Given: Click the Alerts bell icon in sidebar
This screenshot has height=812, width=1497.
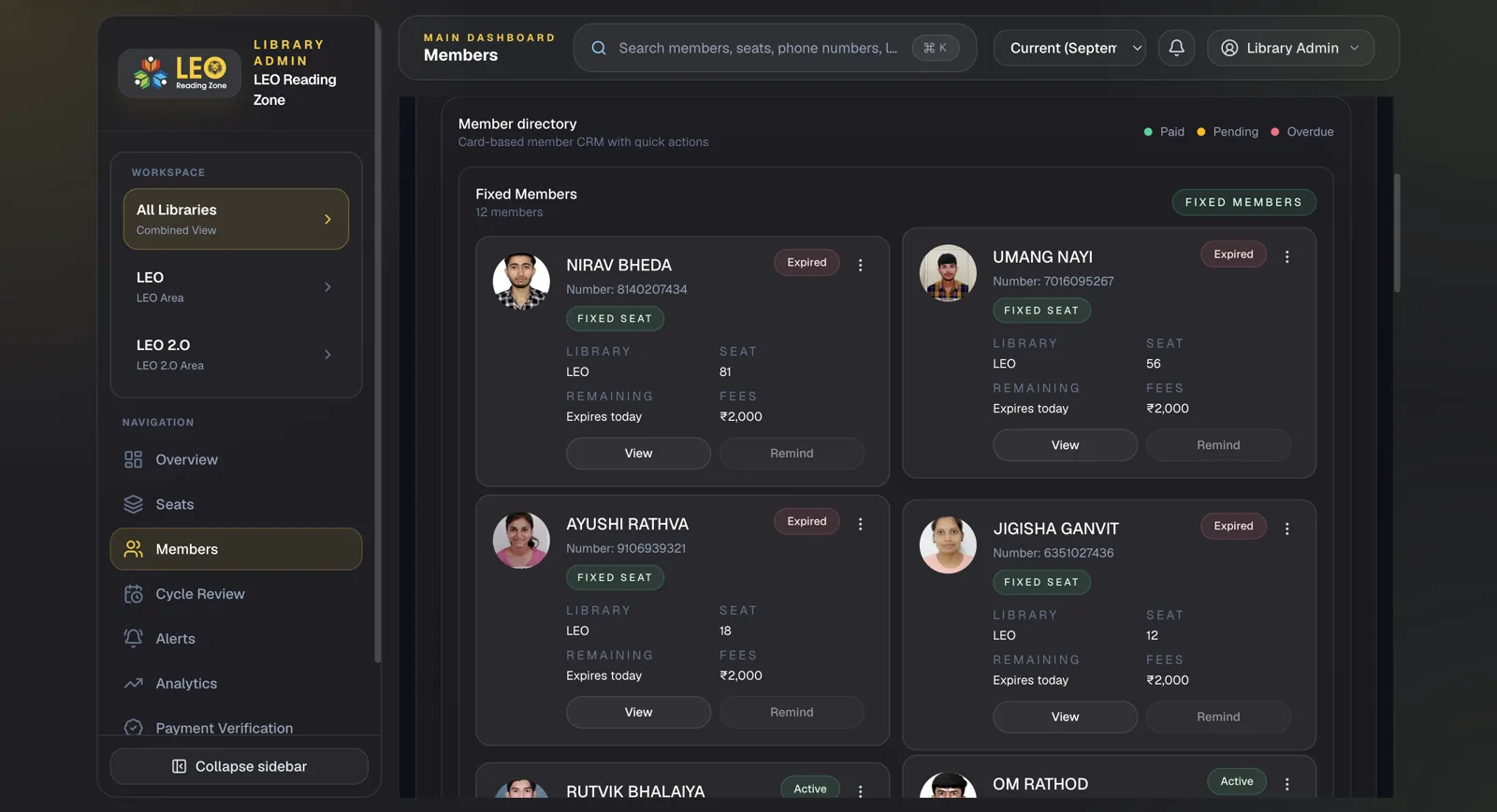Looking at the screenshot, I should pyautogui.click(x=134, y=638).
